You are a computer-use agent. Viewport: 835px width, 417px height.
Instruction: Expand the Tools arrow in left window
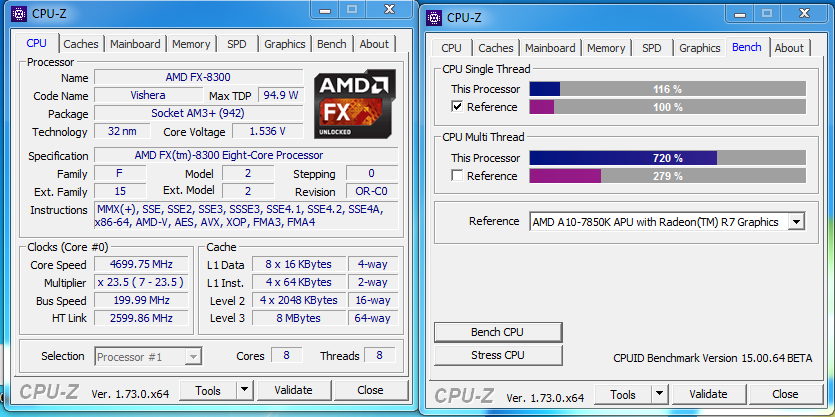244,390
